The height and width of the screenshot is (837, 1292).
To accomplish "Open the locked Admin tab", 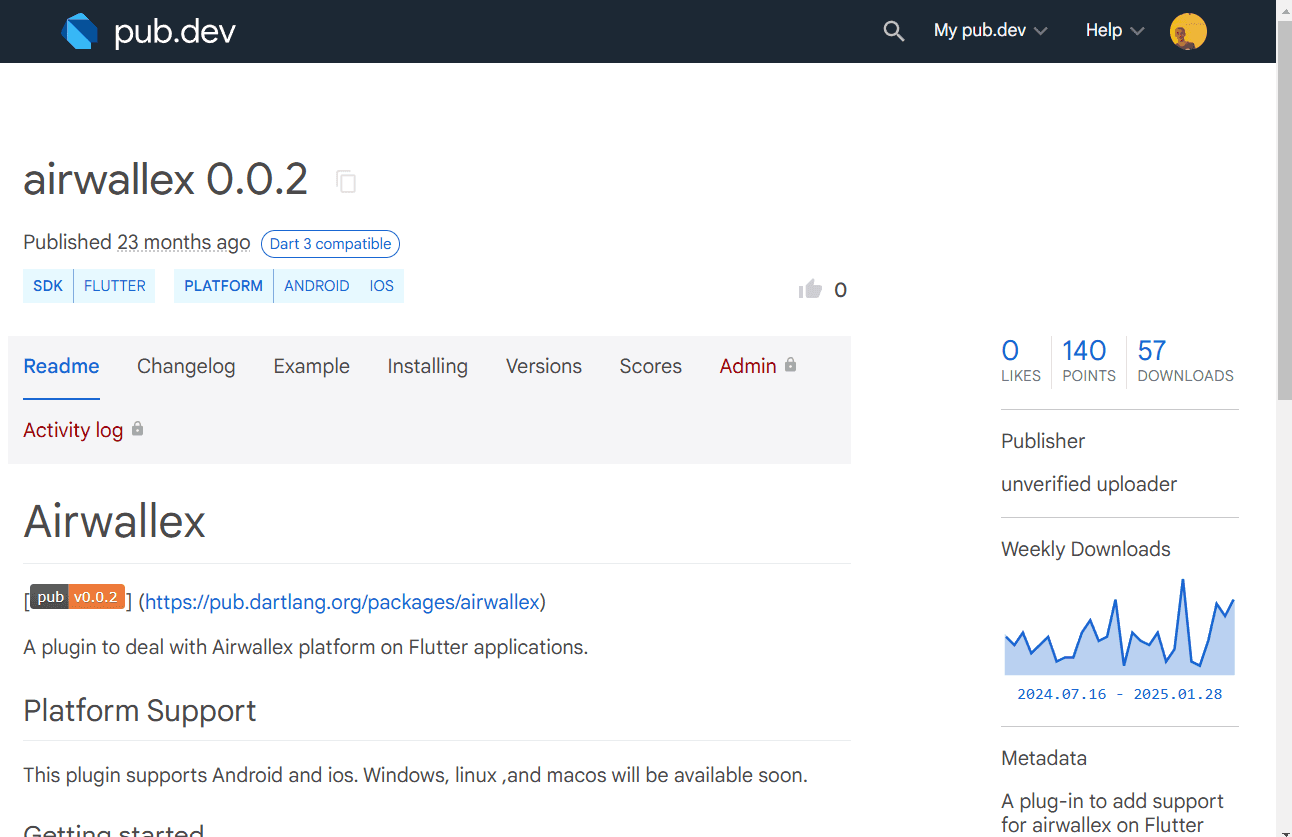I will point(758,366).
